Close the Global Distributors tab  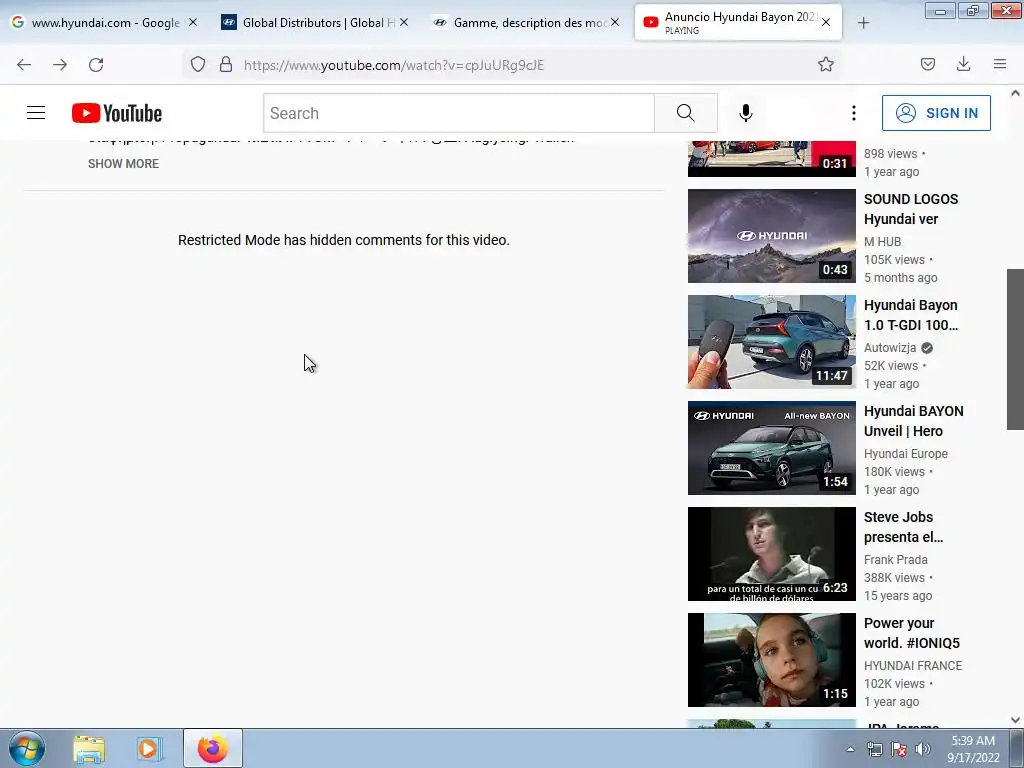click(x=404, y=23)
